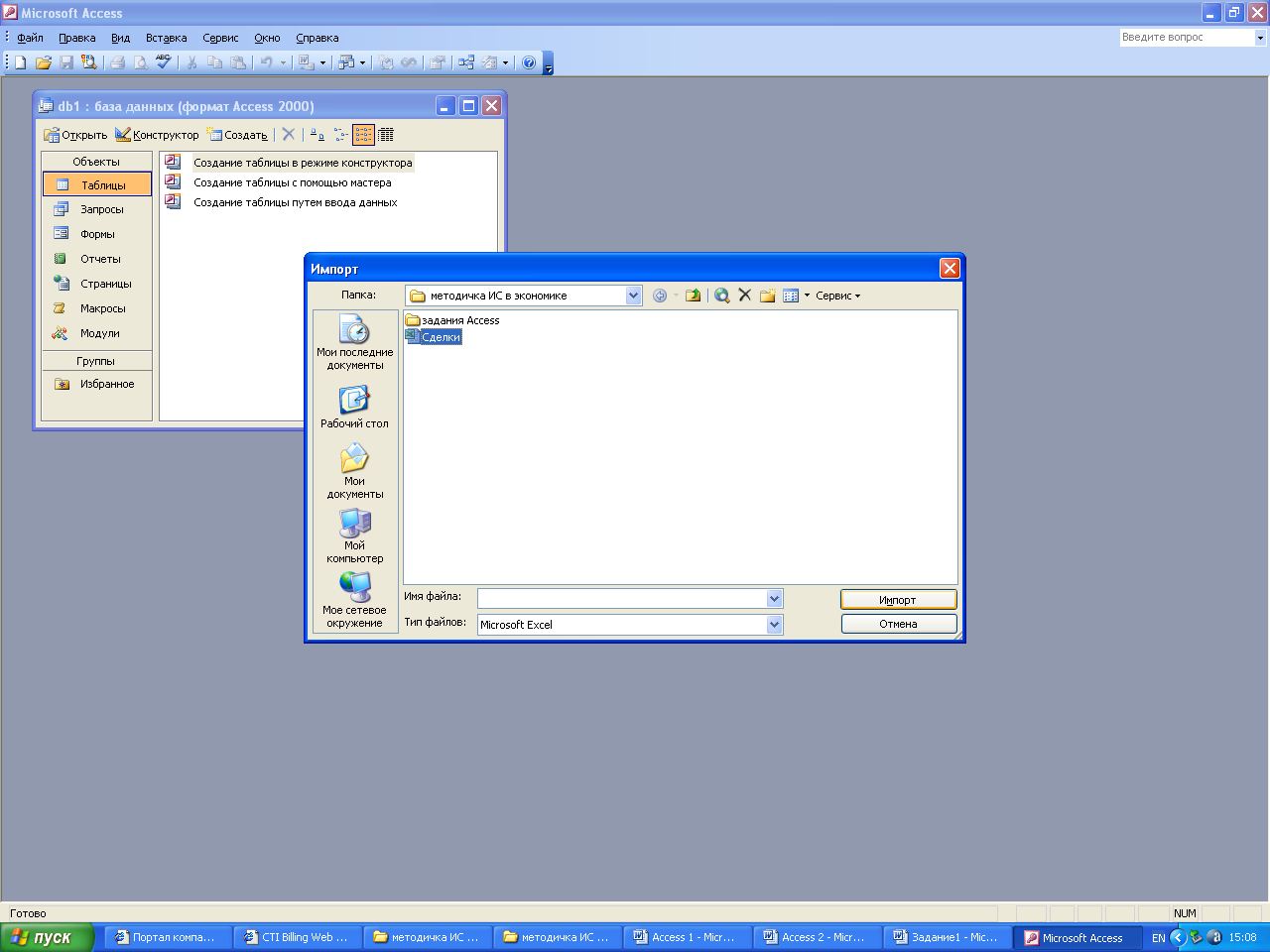
Task: Click the Help question mark icon
Action: 529,62
